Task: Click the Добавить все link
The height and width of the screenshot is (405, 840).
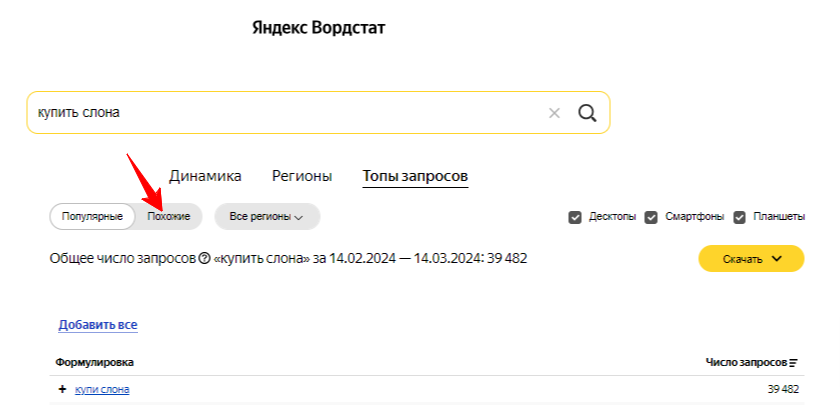Action: click(98, 325)
